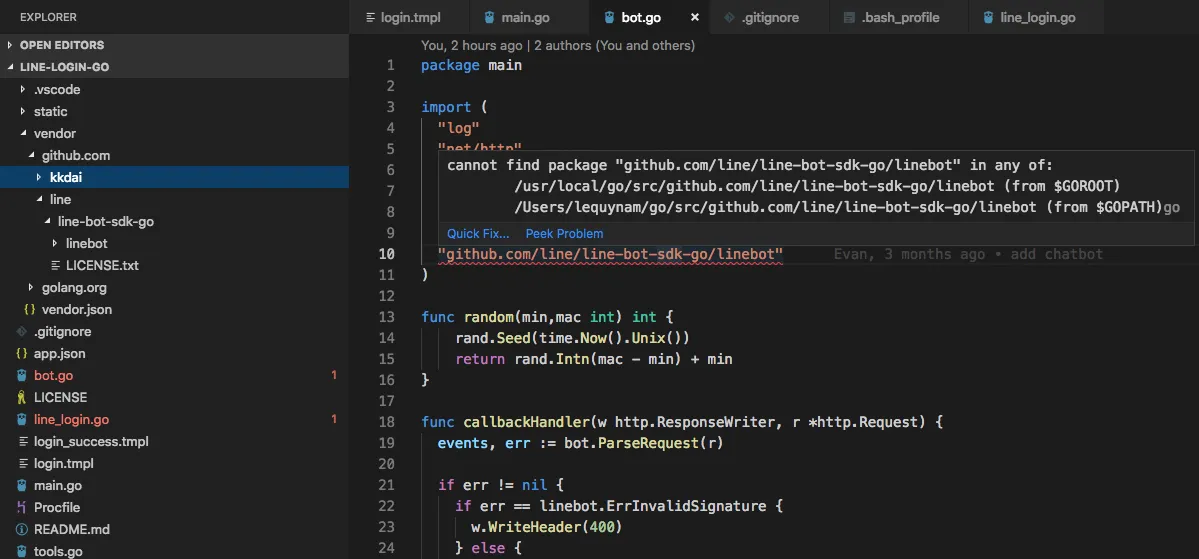The image size is (1199, 559).
Task: Click the template icon on login.tmpl tab
Action: tap(371, 18)
